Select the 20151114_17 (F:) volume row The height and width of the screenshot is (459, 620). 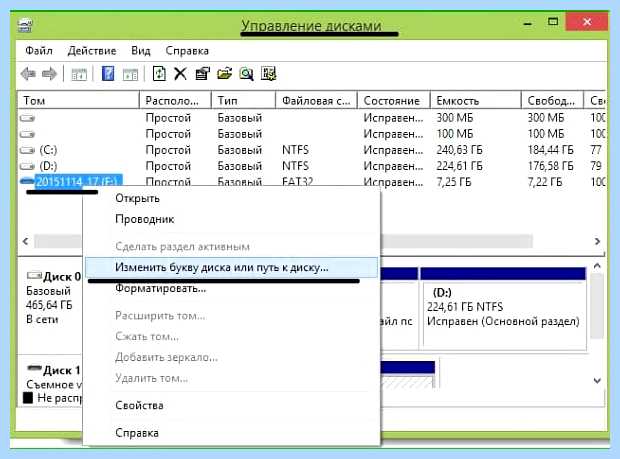click(312, 181)
